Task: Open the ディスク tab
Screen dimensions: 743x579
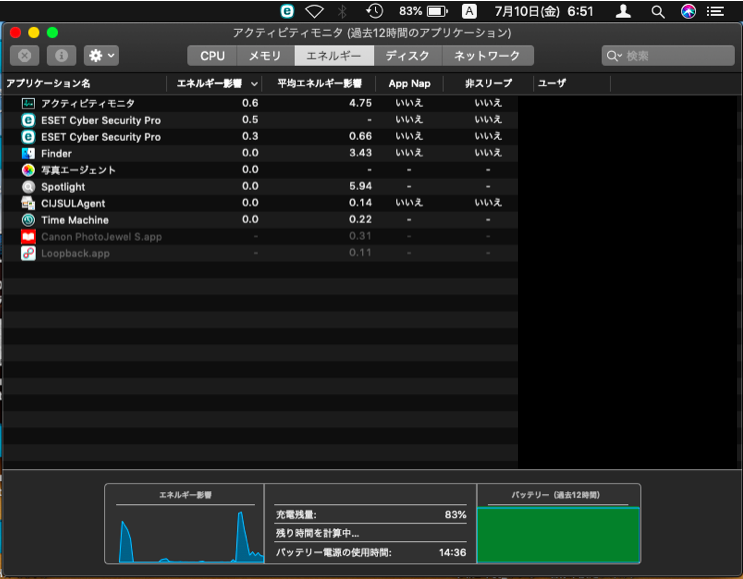Action: coord(407,56)
